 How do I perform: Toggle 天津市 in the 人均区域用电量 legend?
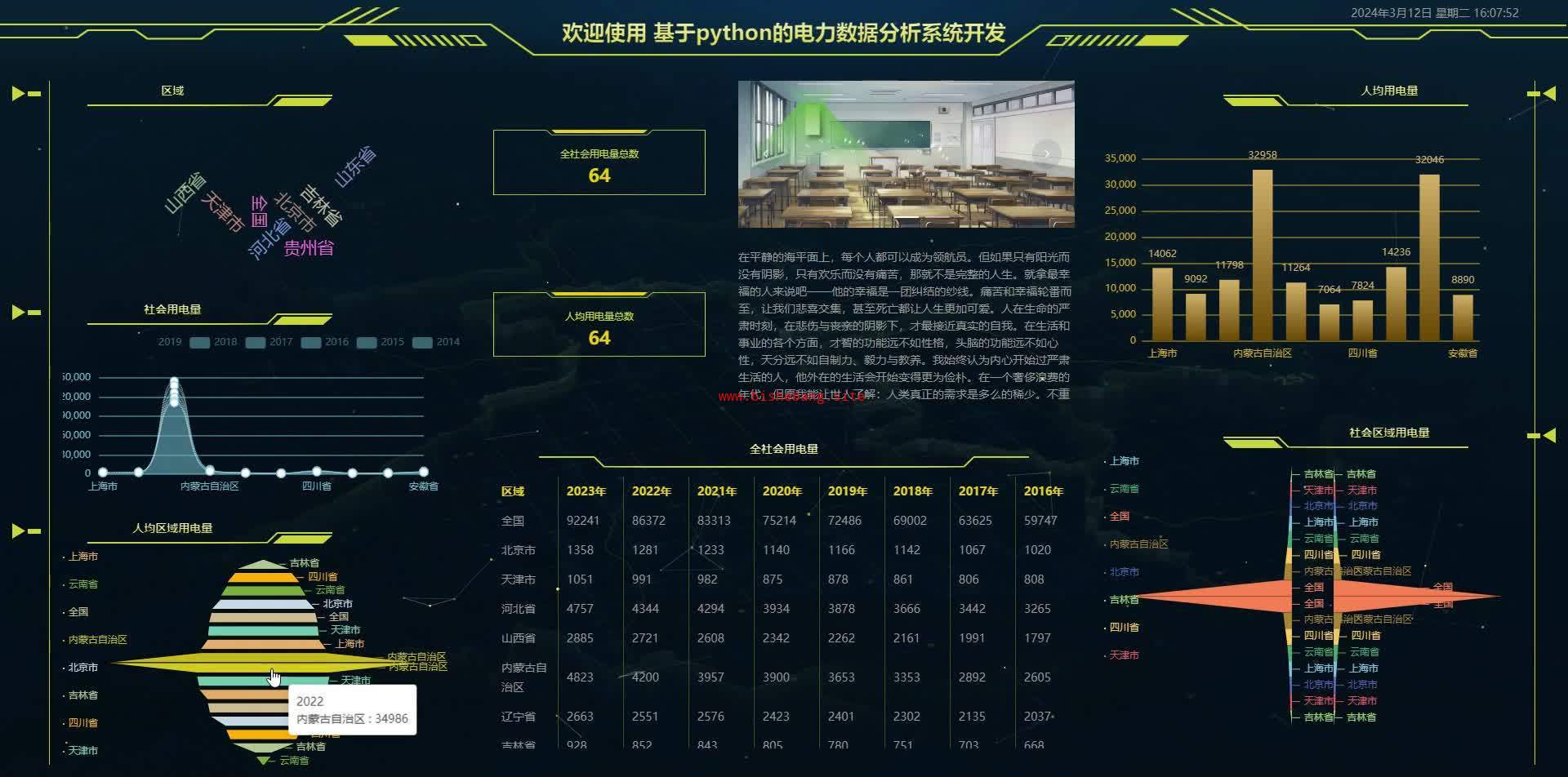81,751
